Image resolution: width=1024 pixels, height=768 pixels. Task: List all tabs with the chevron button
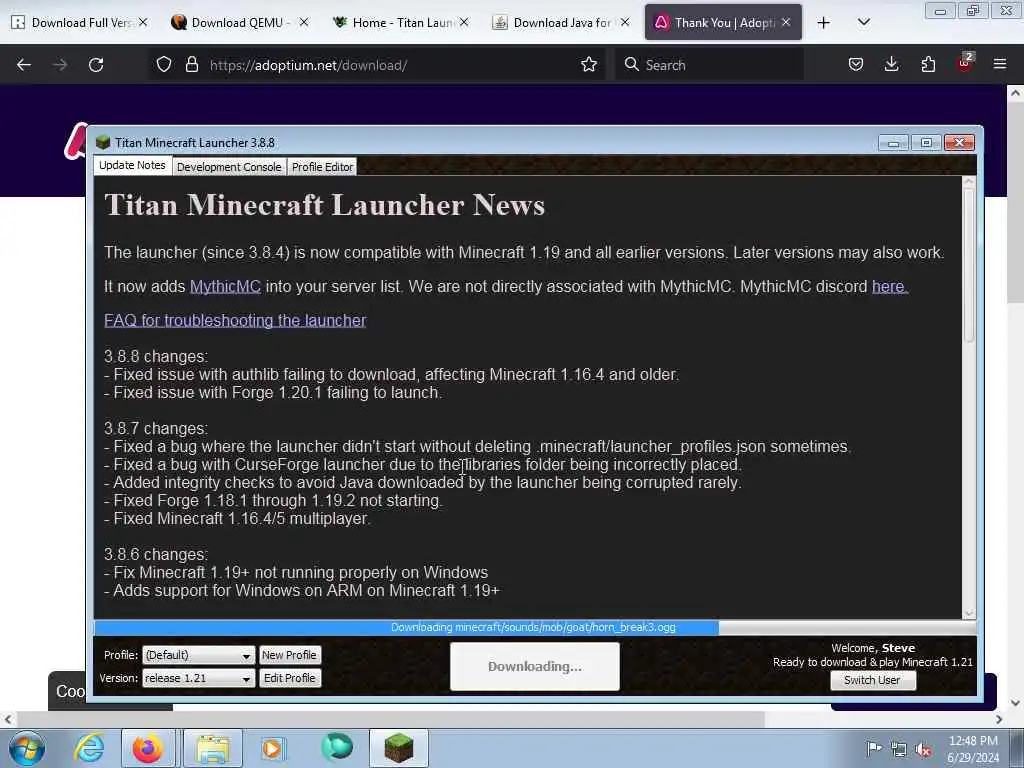click(863, 23)
